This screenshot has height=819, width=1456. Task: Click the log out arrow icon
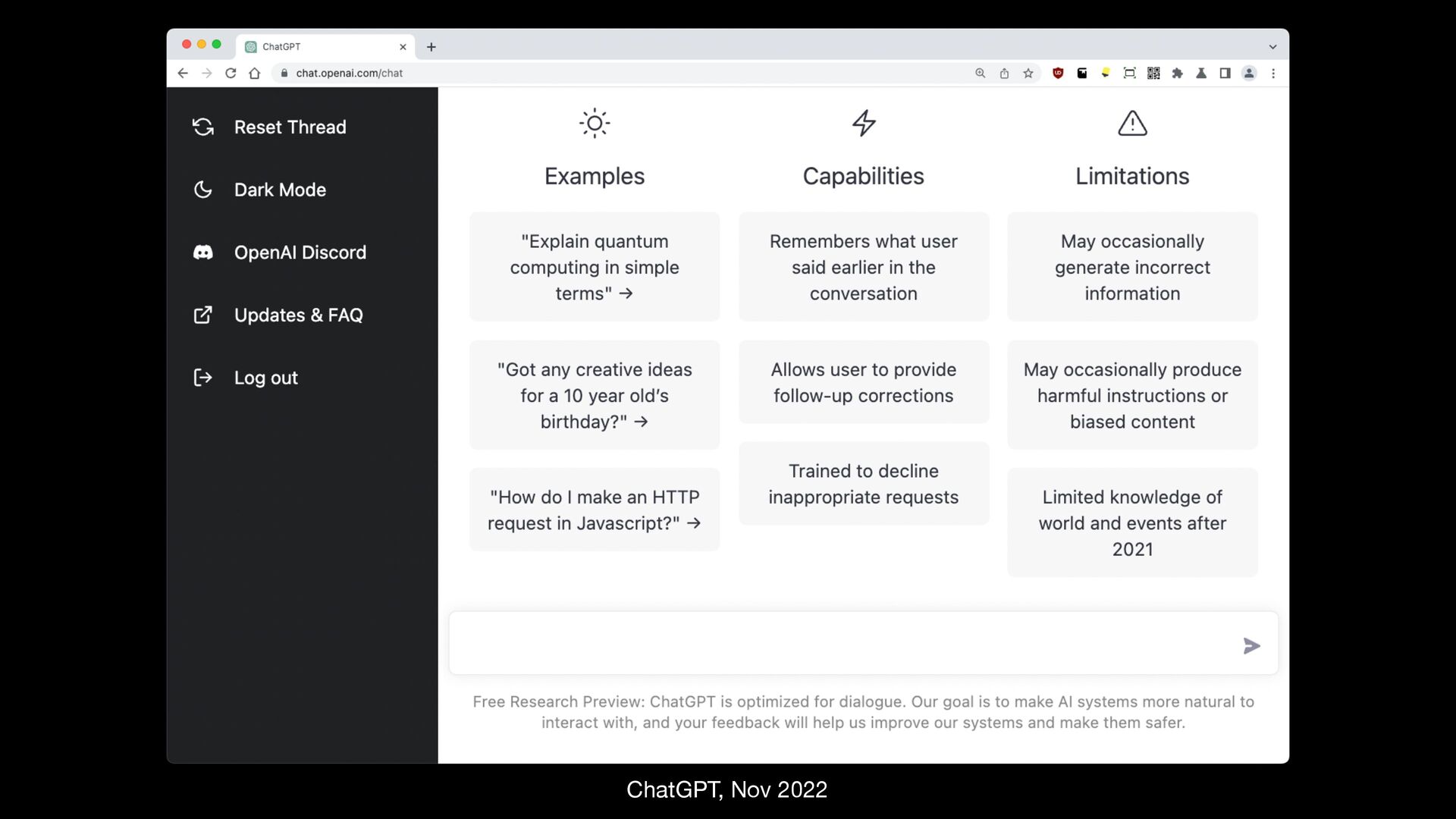[x=202, y=378]
